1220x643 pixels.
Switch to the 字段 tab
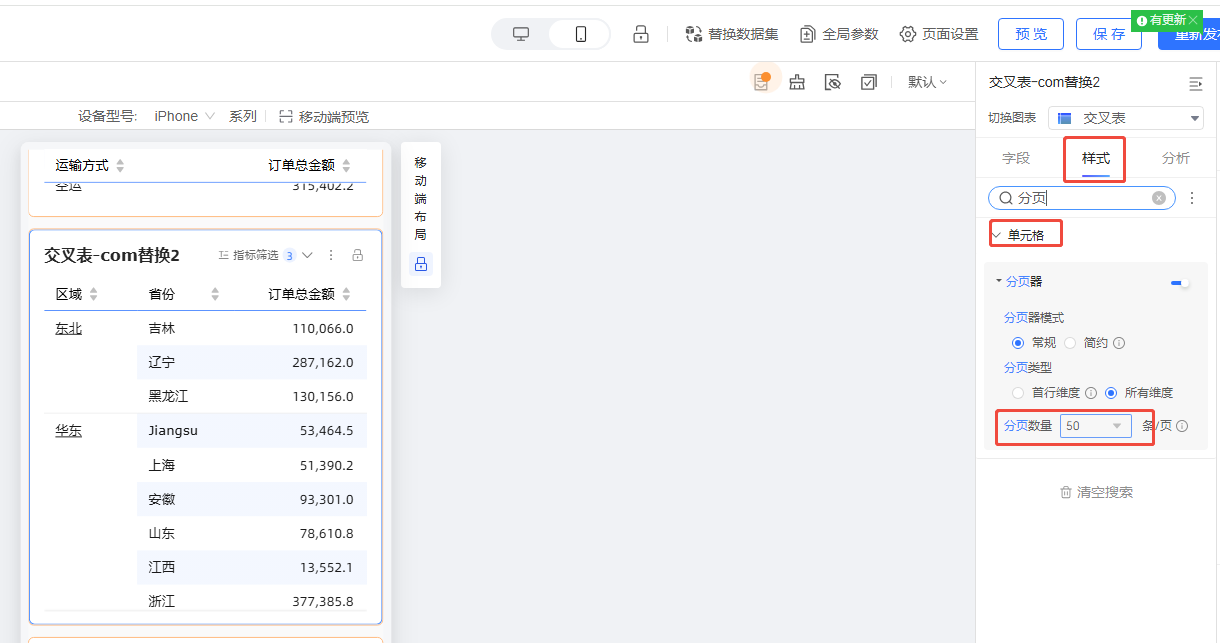[x=1016, y=158]
